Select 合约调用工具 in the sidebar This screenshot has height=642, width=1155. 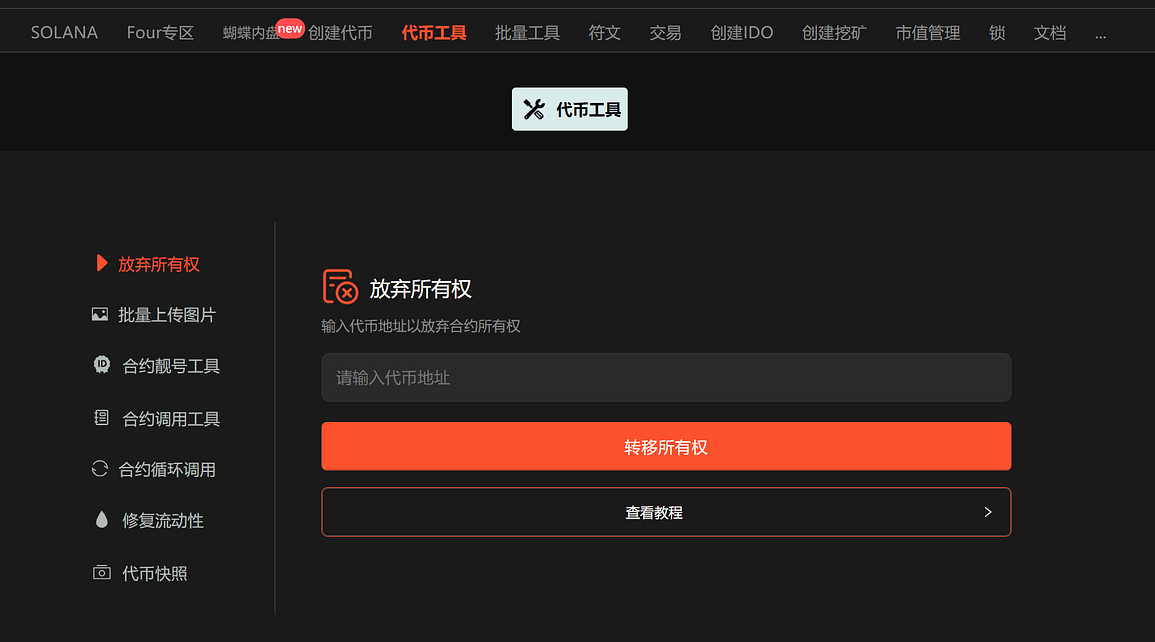[171, 418]
